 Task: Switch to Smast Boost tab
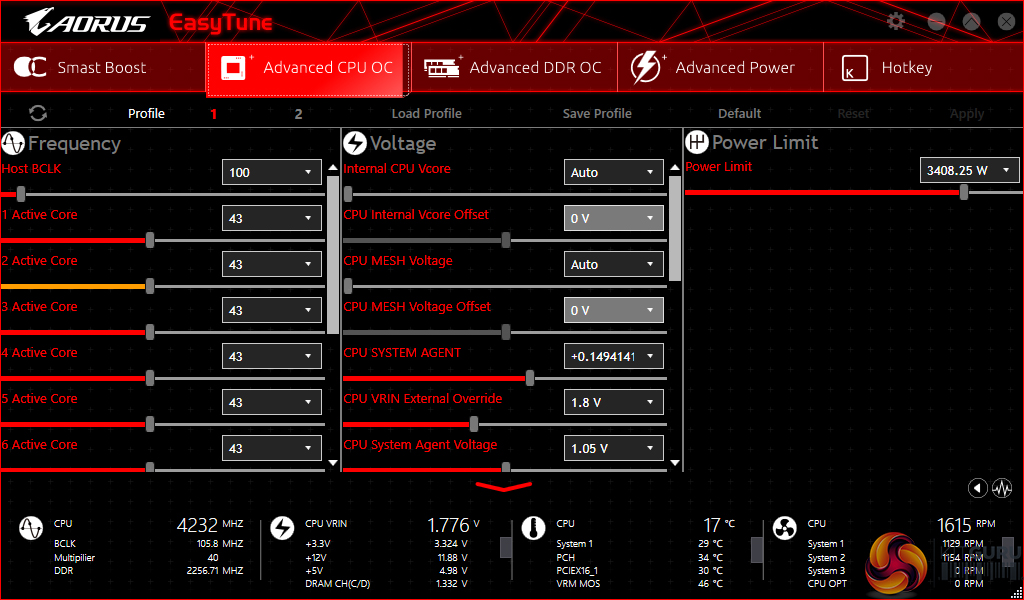[103, 67]
